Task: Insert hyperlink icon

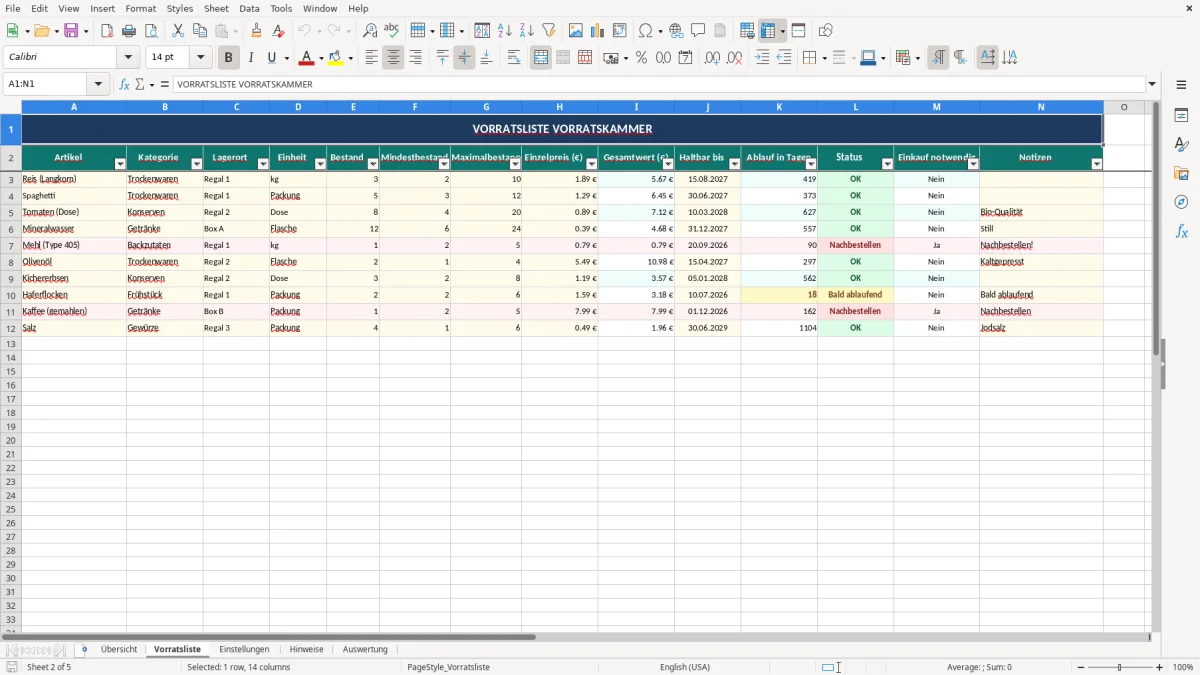Action: pyautogui.click(x=676, y=31)
